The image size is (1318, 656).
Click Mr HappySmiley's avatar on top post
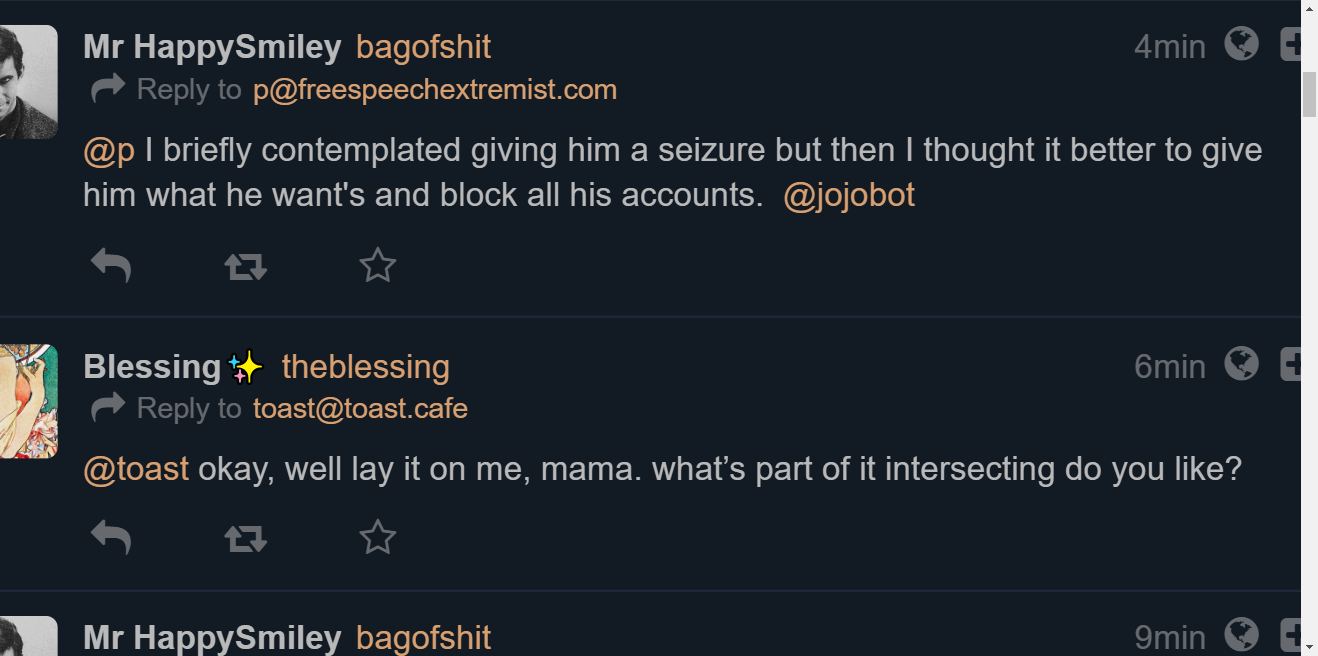click(29, 82)
